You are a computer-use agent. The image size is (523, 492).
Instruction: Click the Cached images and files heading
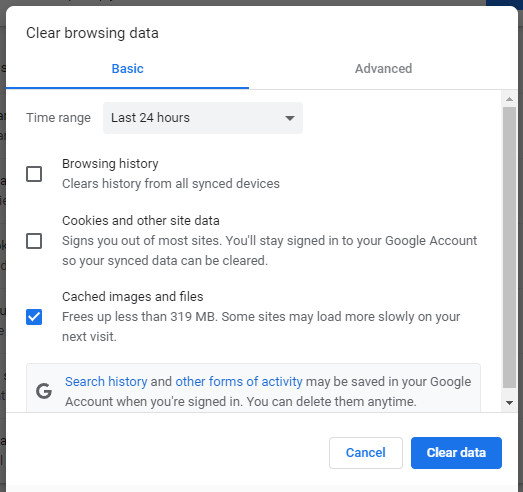tap(133, 297)
